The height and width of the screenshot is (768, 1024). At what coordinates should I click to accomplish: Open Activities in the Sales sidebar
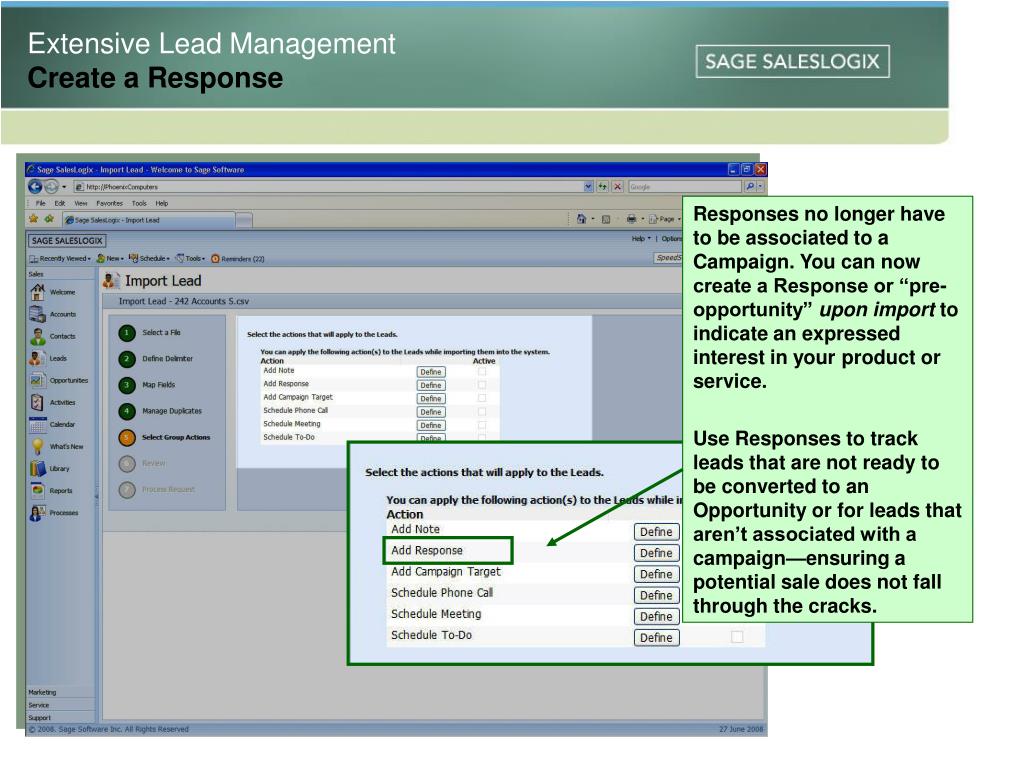52,402
